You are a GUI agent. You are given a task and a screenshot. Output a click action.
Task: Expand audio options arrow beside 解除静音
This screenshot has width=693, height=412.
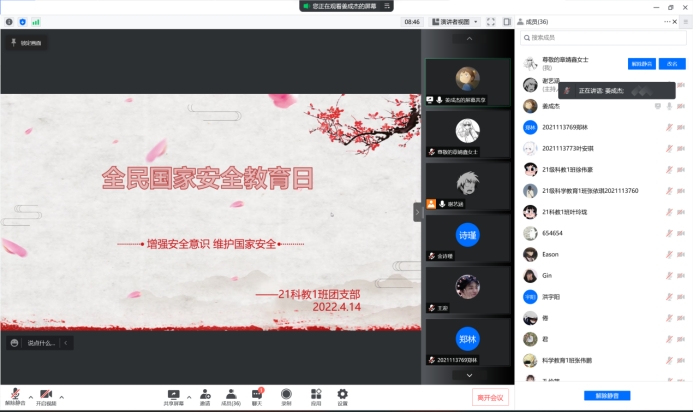(30, 396)
